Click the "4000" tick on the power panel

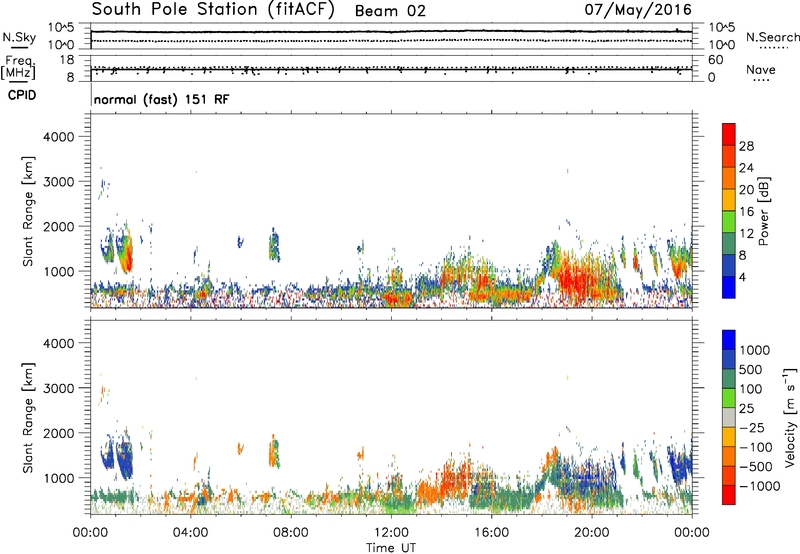(x=58, y=137)
